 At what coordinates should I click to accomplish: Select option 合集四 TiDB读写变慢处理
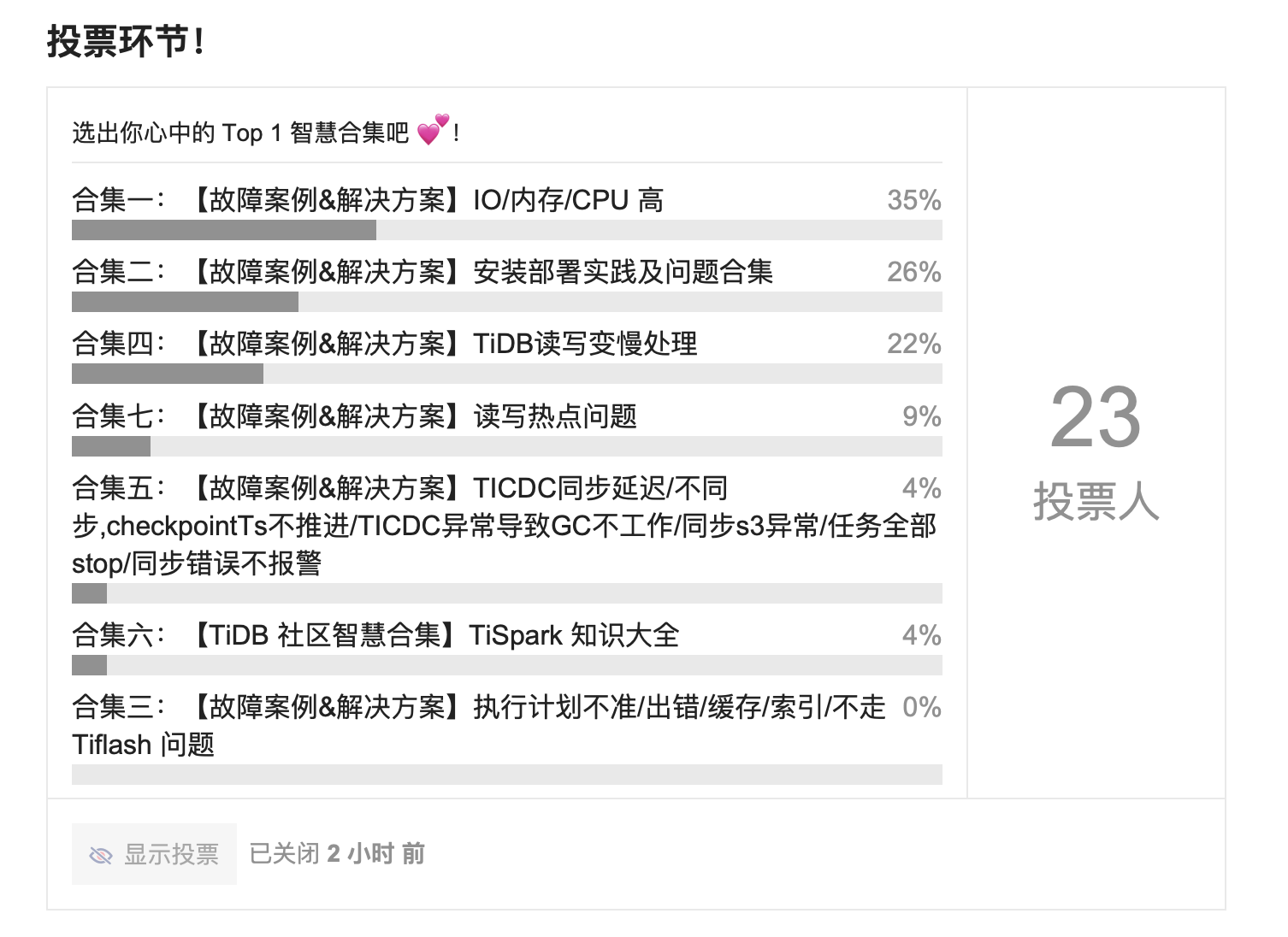385,344
